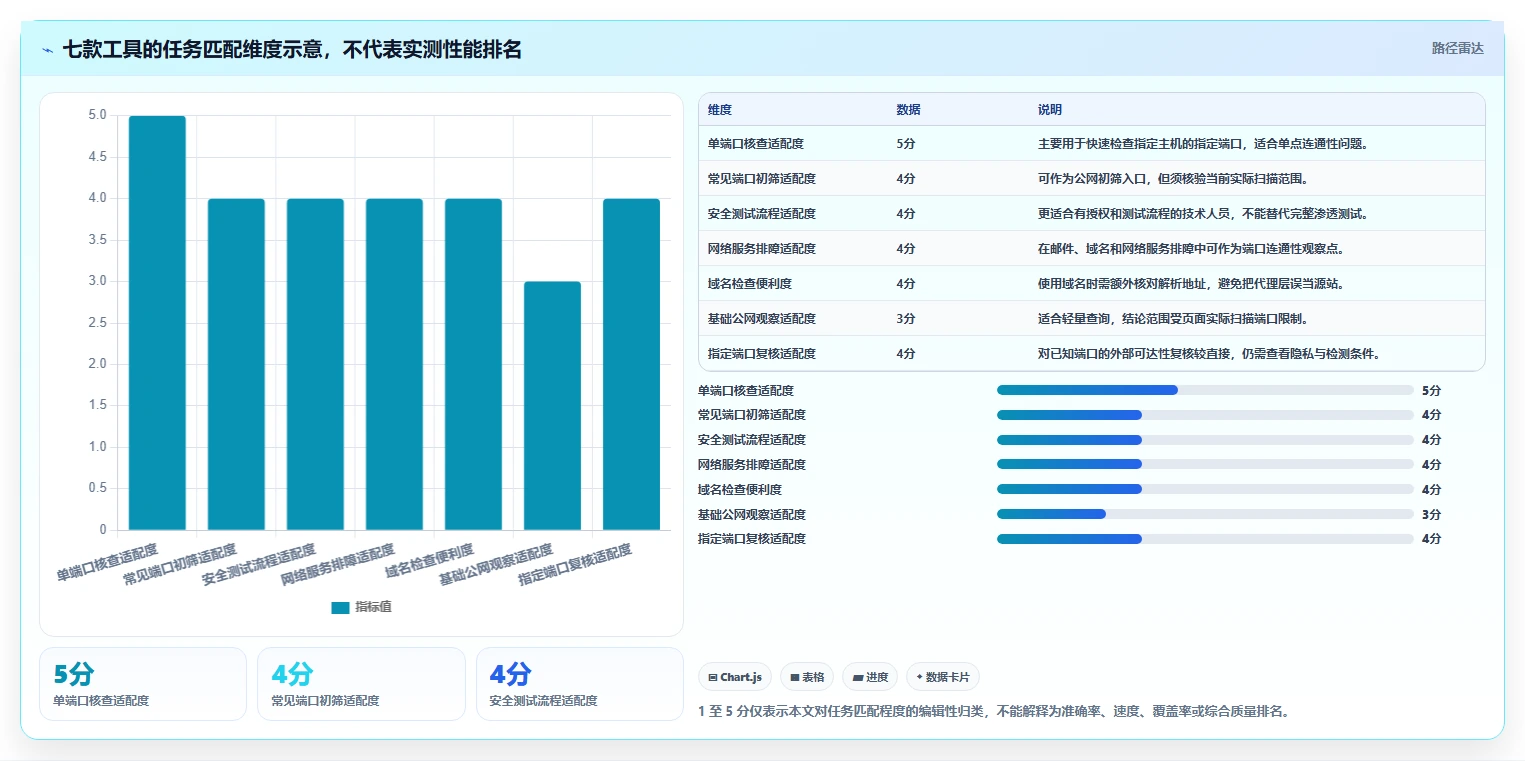Click the 说明 column header
This screenshot has height=761, width=1525.
[x=1050, y=110]
